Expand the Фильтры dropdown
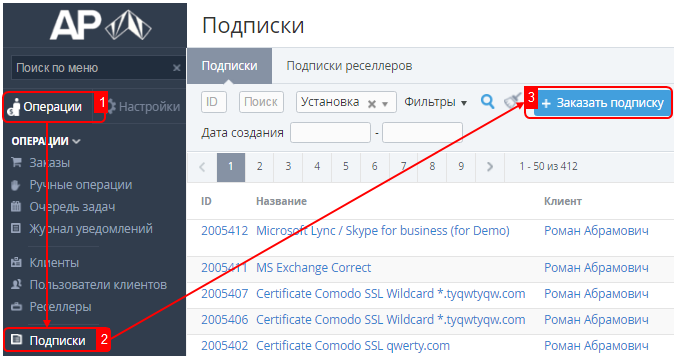Image resolution: width=674 pixels, height=361 pixels. tap(435, 102)
